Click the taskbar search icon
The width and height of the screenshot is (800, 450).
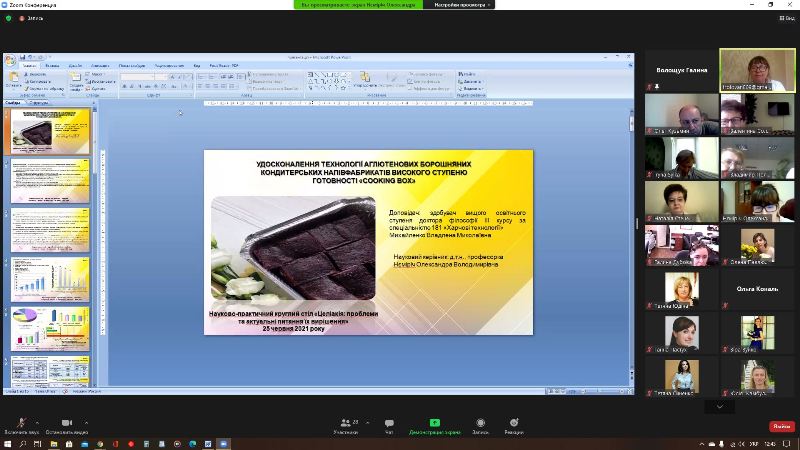[x=23, y=444]
